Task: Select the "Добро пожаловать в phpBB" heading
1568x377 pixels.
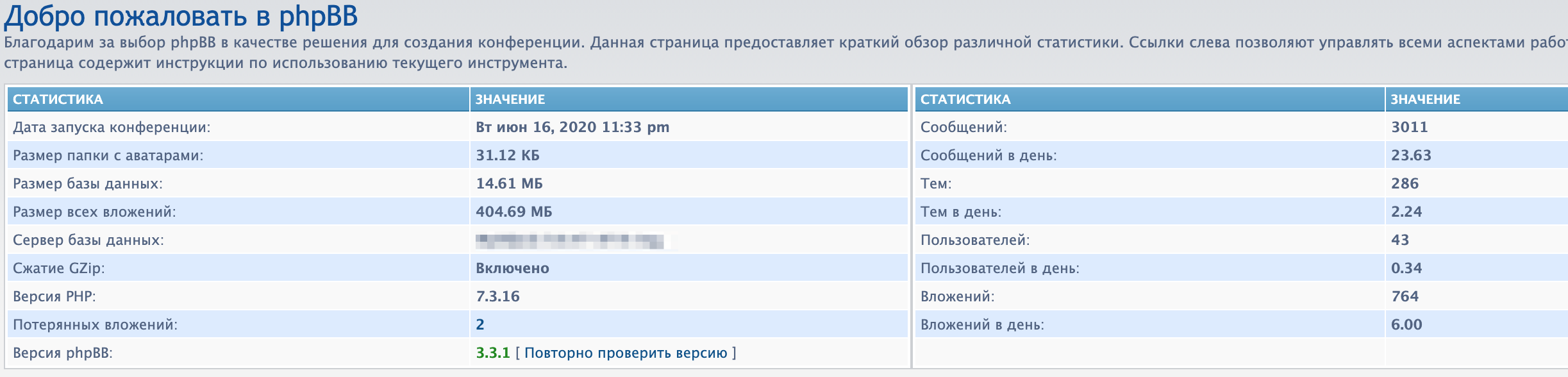Action: [181, 17]
